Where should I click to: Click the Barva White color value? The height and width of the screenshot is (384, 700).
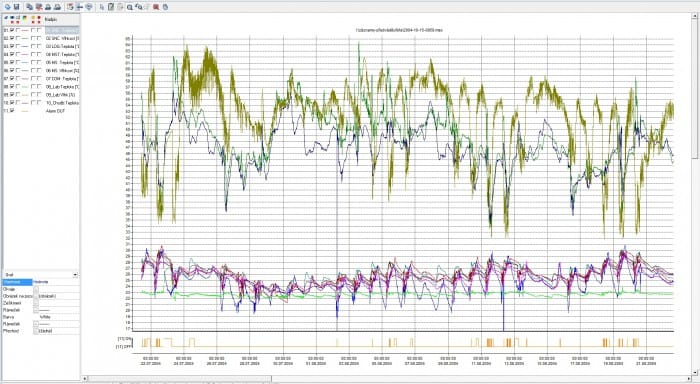(x=45, y=317)
